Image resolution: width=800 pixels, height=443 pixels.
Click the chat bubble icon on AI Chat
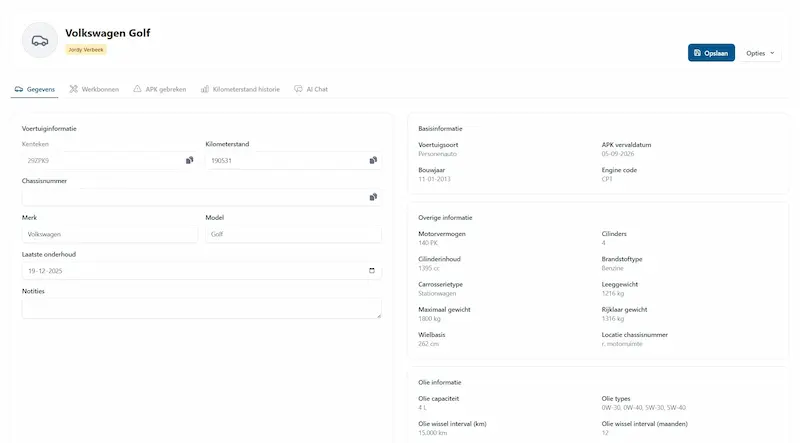[298, 89]
